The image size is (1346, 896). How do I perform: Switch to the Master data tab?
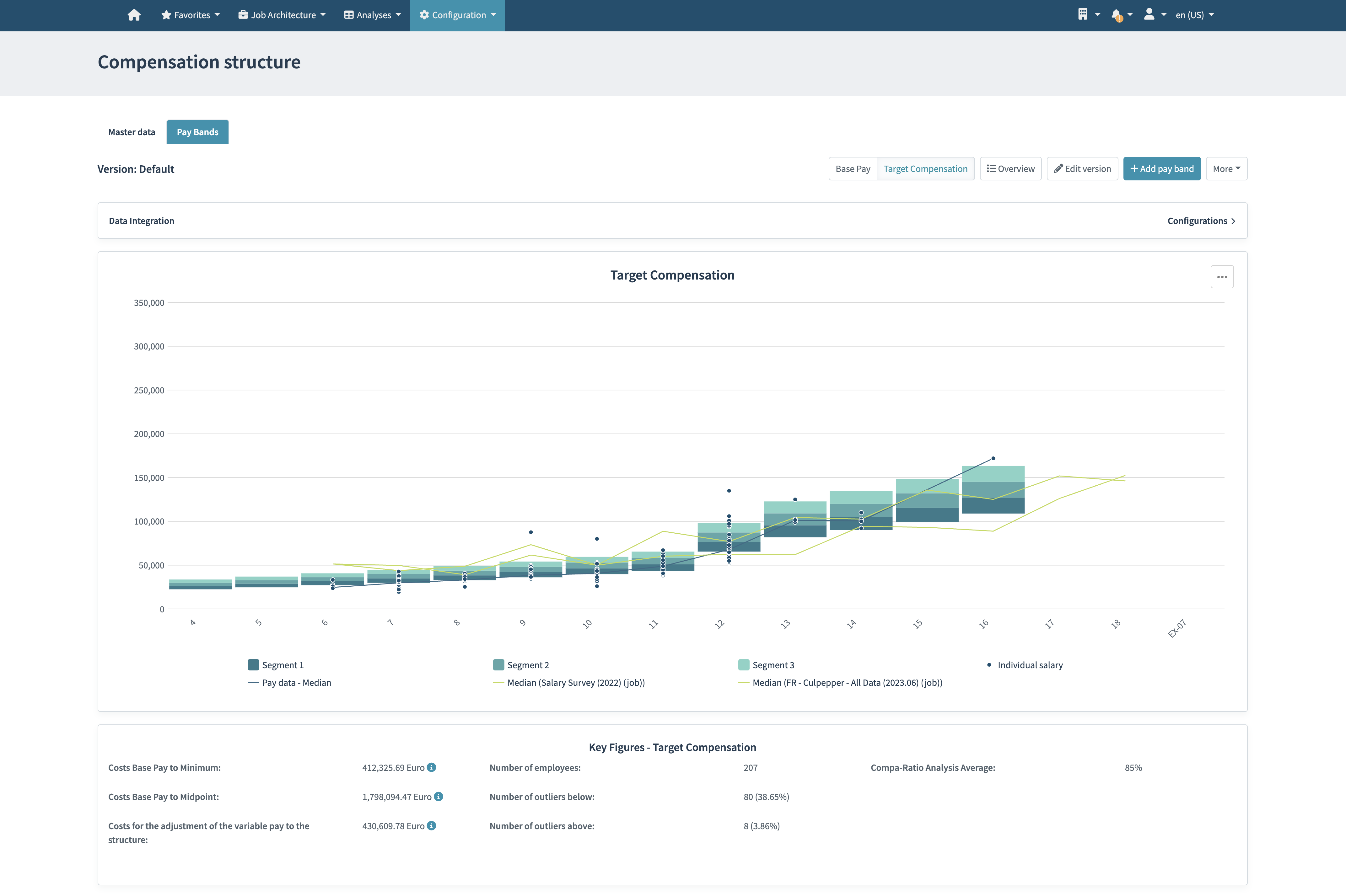(x=132, y=131)
